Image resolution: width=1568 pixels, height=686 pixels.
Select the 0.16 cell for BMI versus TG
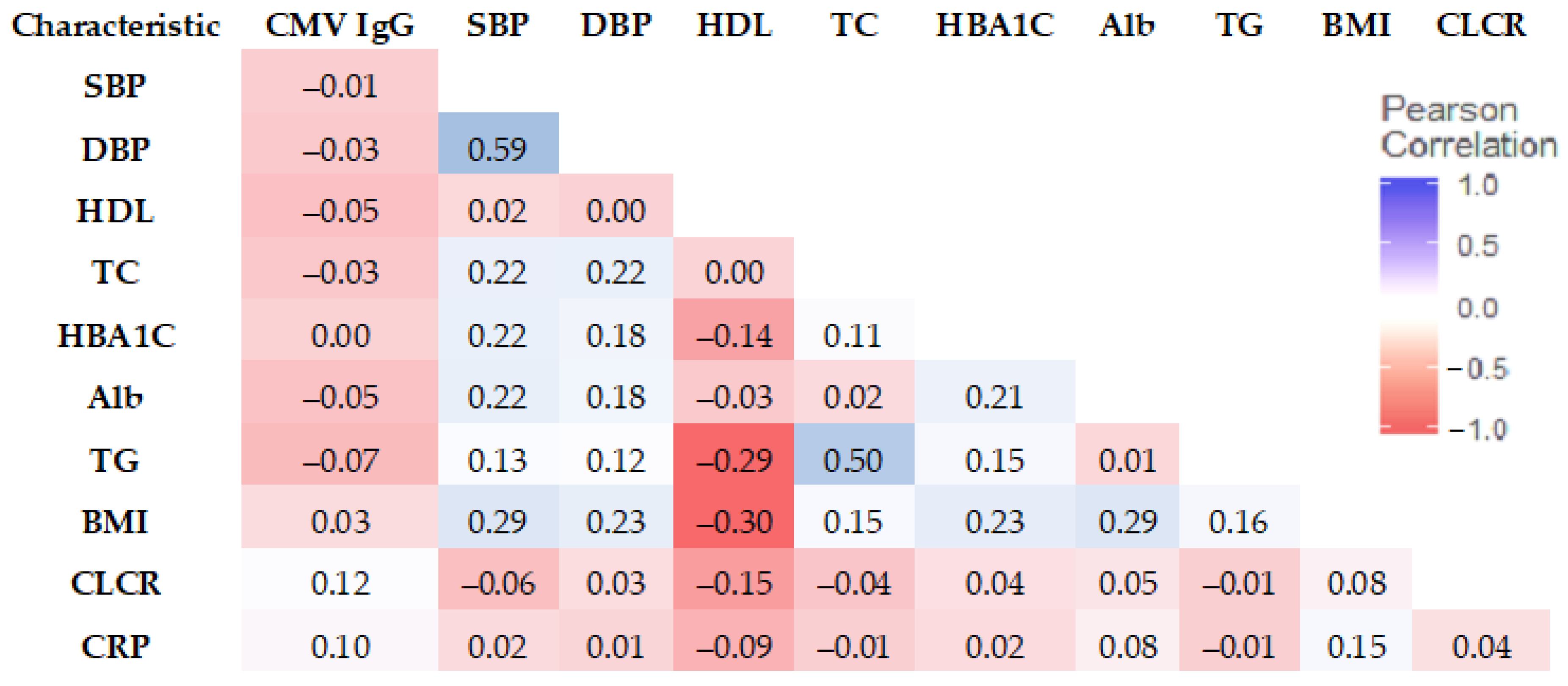click(1238, 522)
